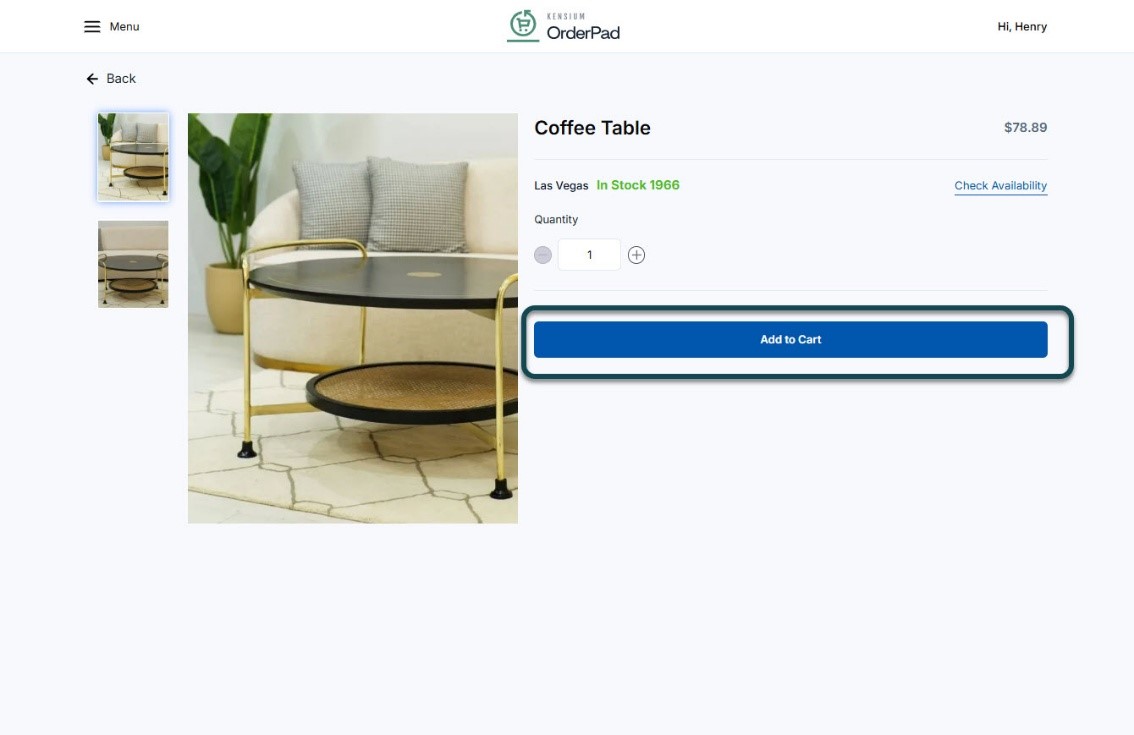Click the Coffee Table product title

[592, 128]
